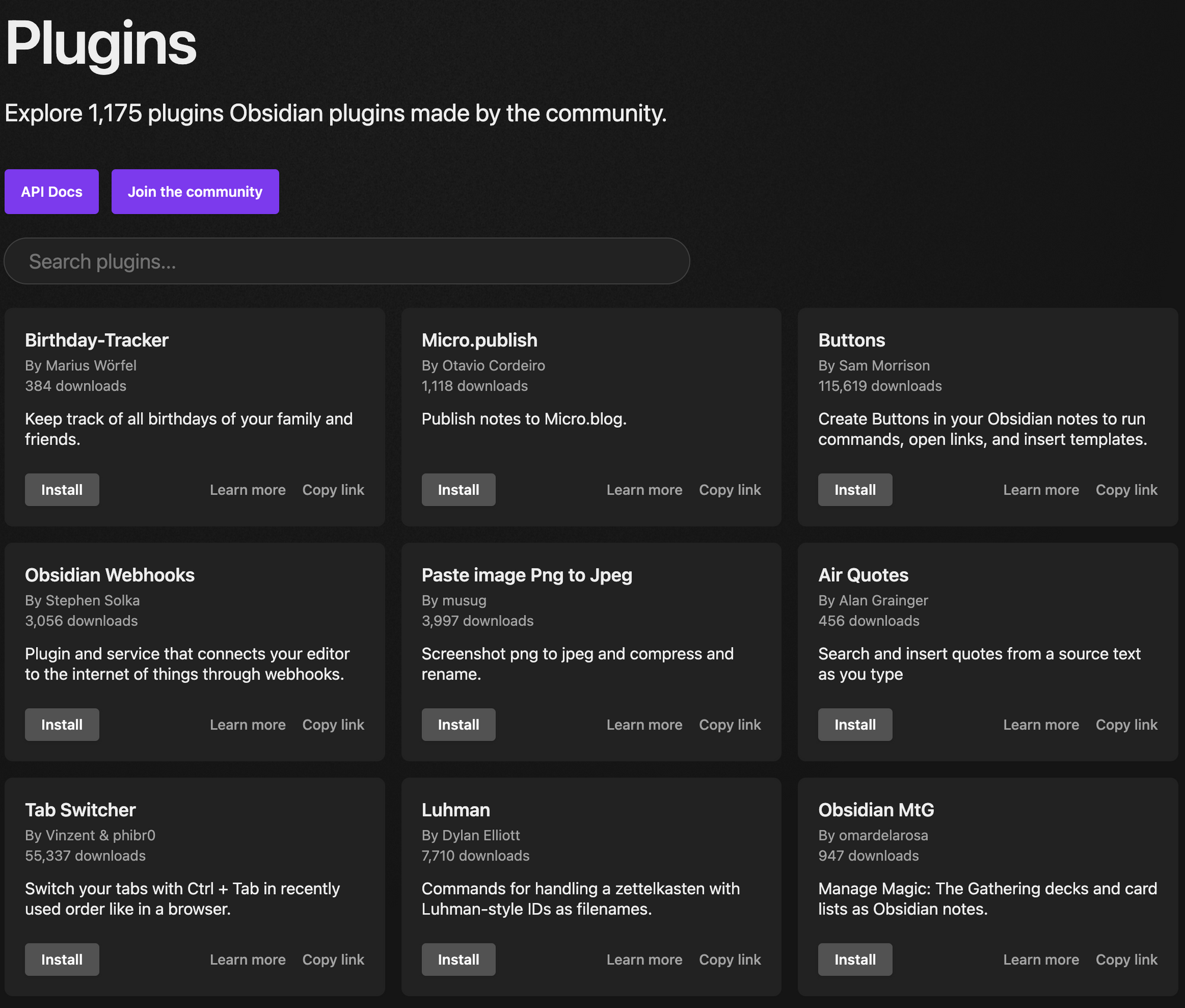Viewport: 1185px width, 1008px height.
Task: Click author text By musug
Action: tap(454, 600)
